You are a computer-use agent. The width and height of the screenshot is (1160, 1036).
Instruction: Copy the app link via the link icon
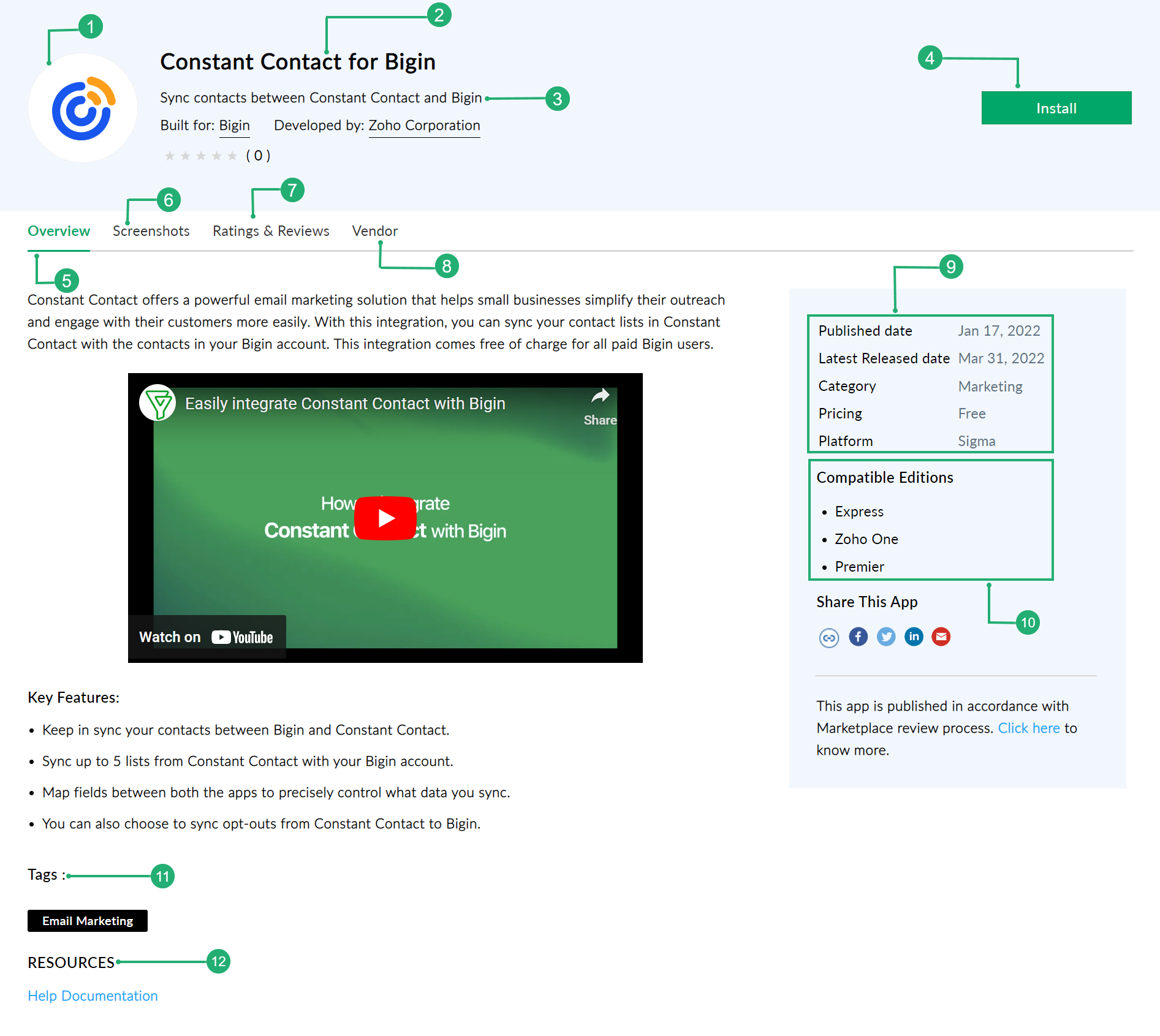(828, 637)
